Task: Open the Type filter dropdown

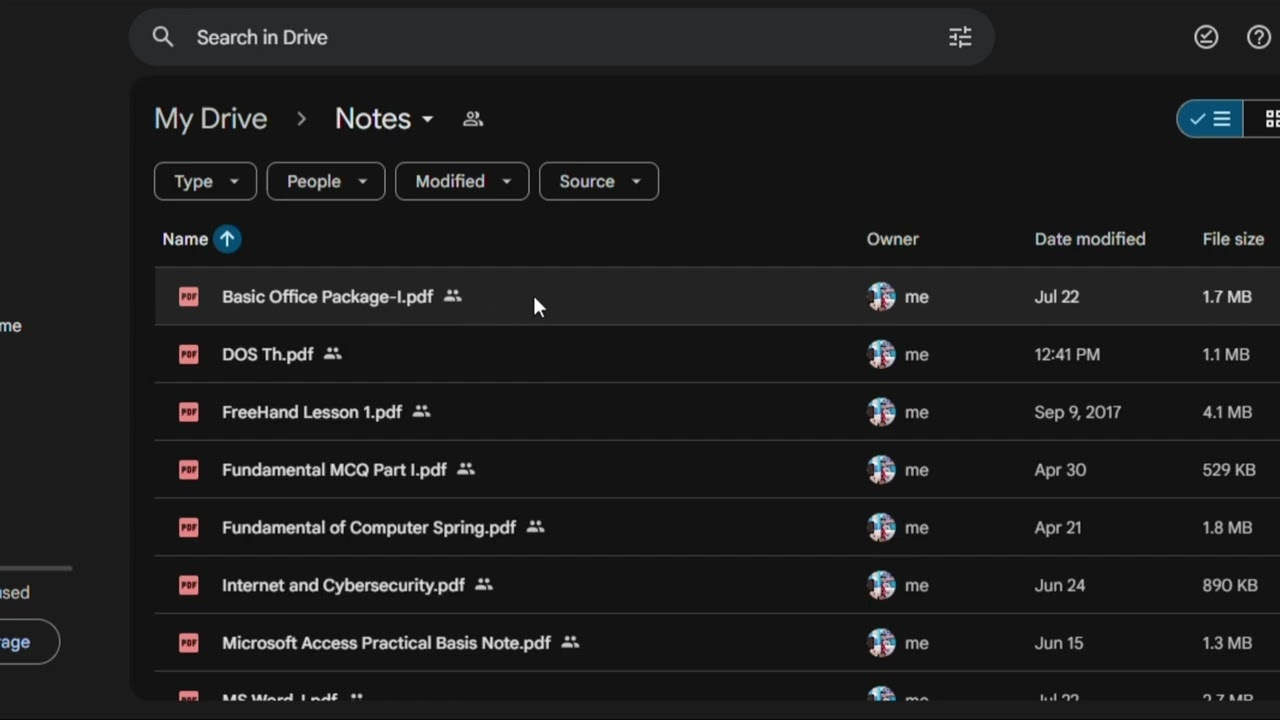Action: (x=205, y=181)
